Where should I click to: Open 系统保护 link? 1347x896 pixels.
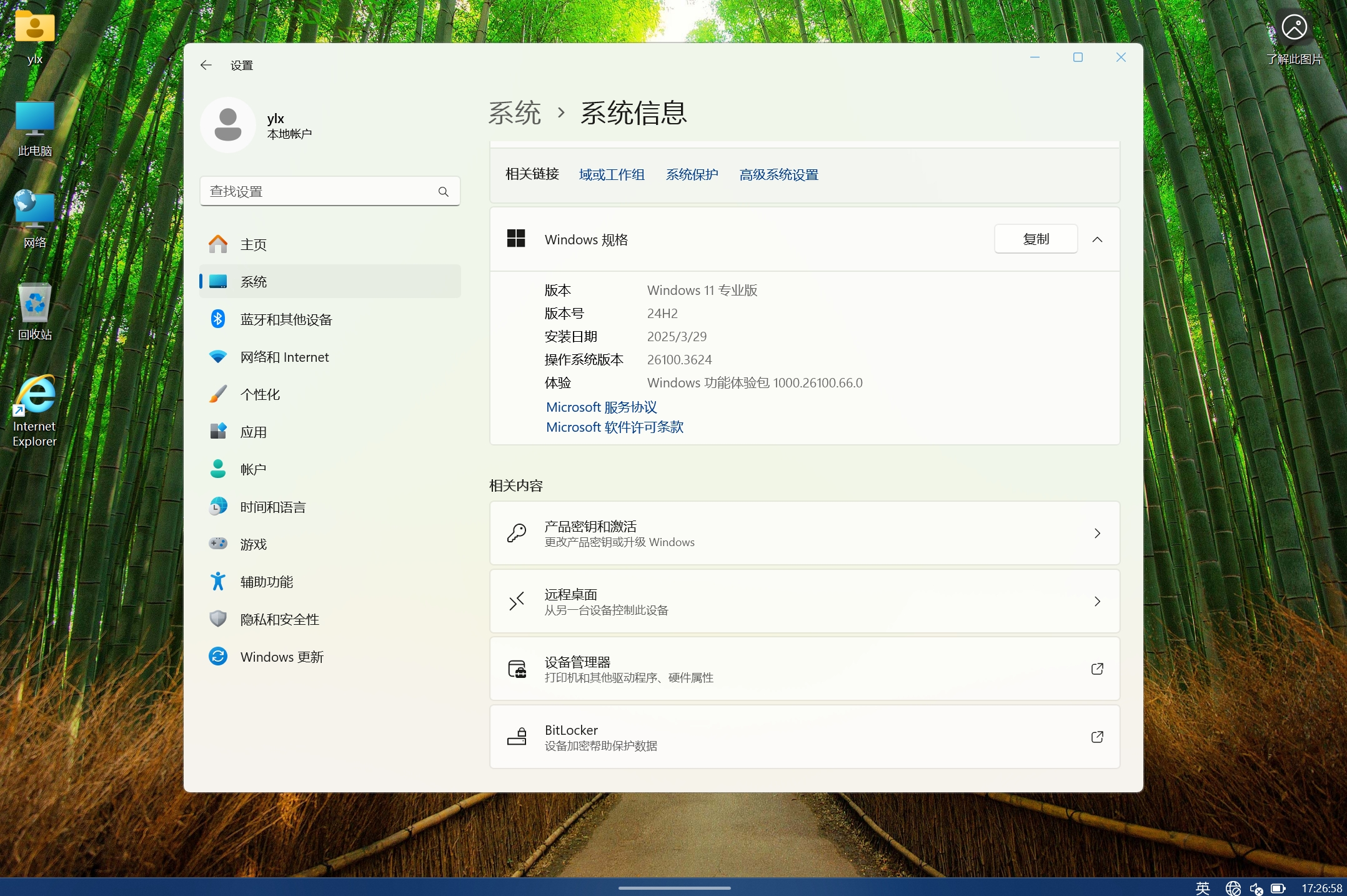692,174
